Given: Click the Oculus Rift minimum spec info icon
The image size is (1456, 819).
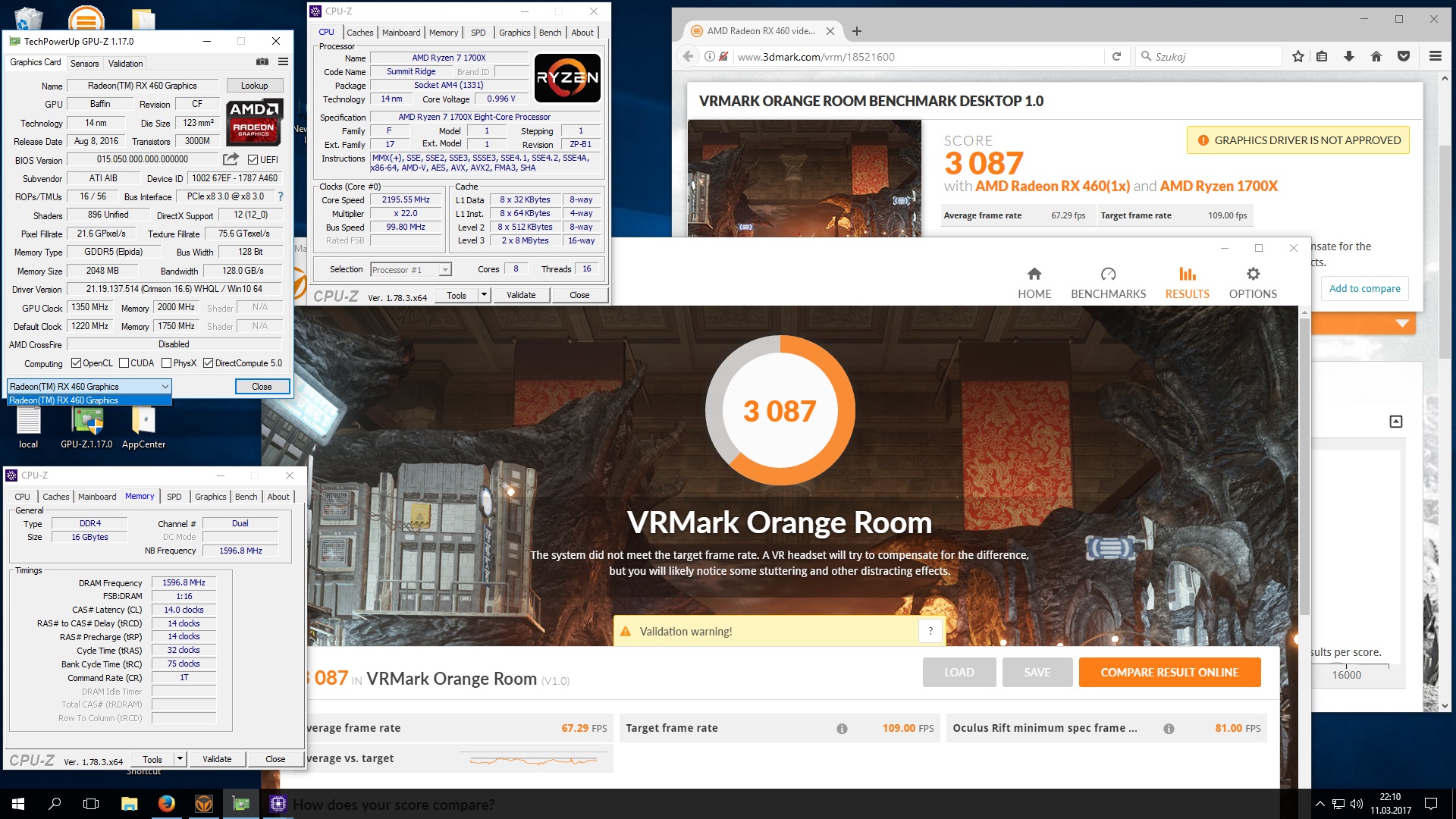Looking at the screenshot, I should pos(1169,729).
